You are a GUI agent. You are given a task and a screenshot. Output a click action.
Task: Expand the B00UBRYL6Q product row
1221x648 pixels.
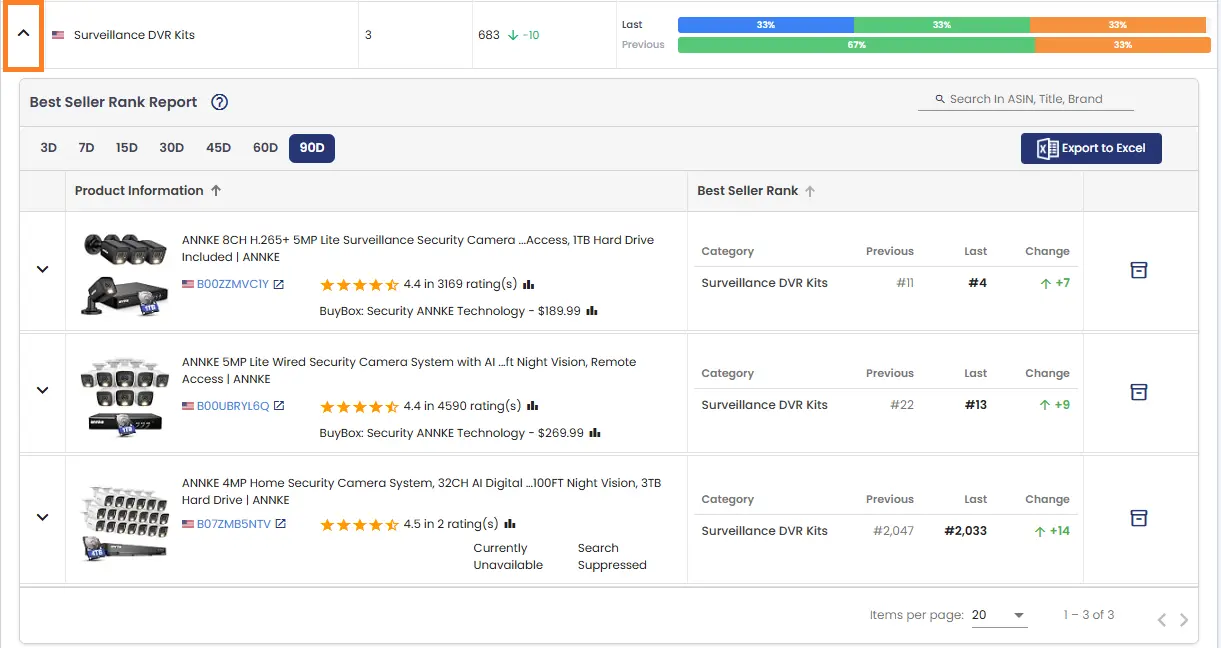click(x=42, y=390)
